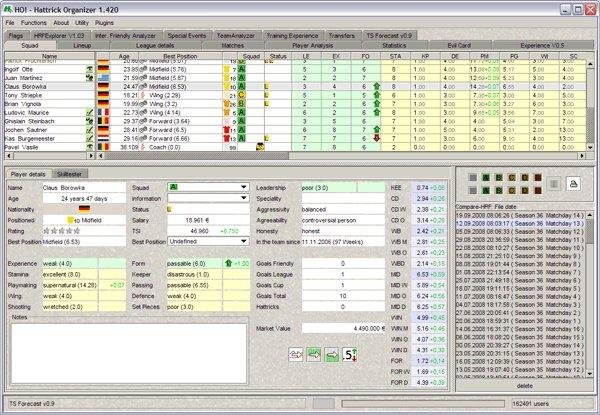Toggle bottom-row green A group filter

486,190
